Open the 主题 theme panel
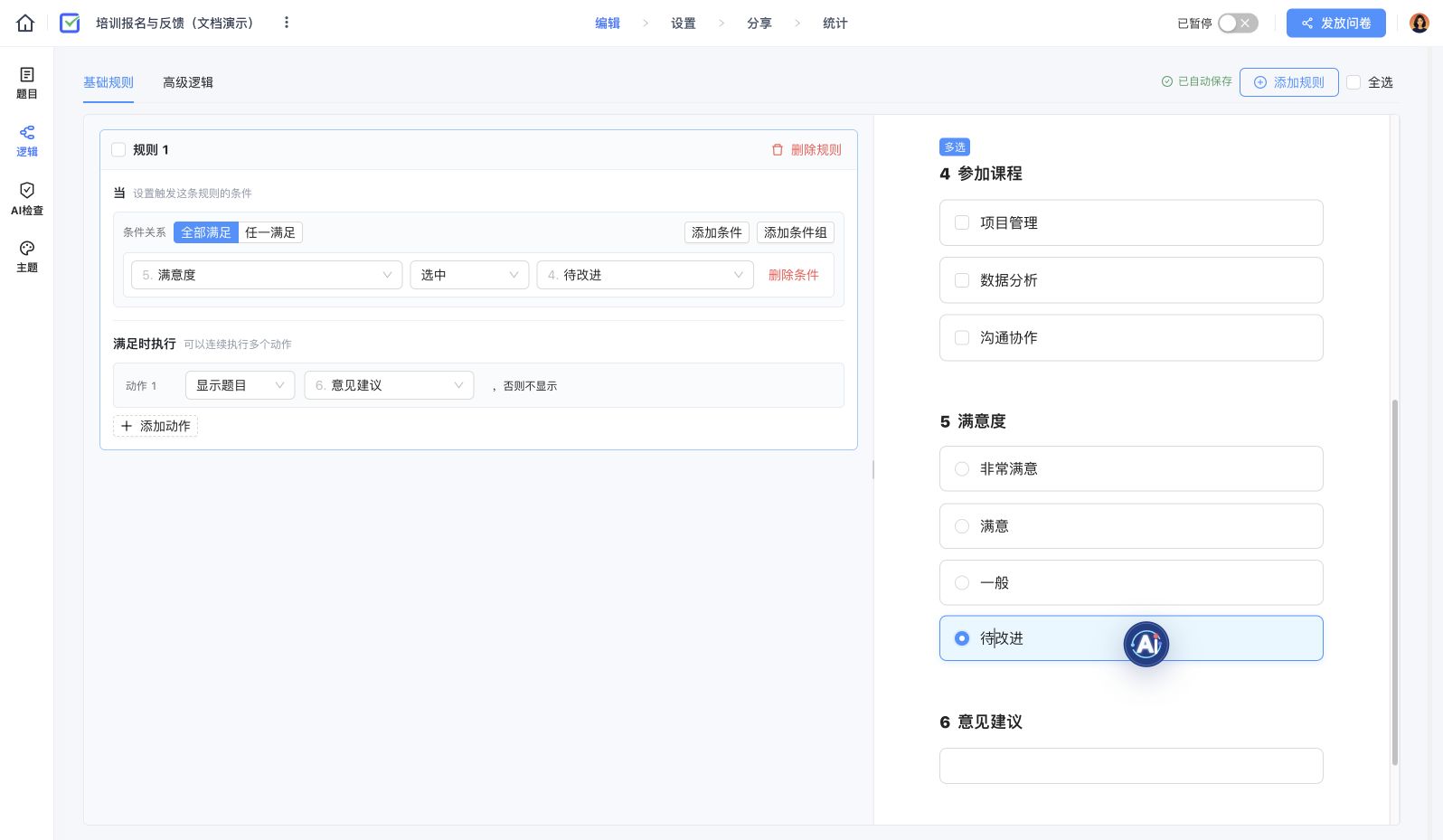 [x=27, y=257]
